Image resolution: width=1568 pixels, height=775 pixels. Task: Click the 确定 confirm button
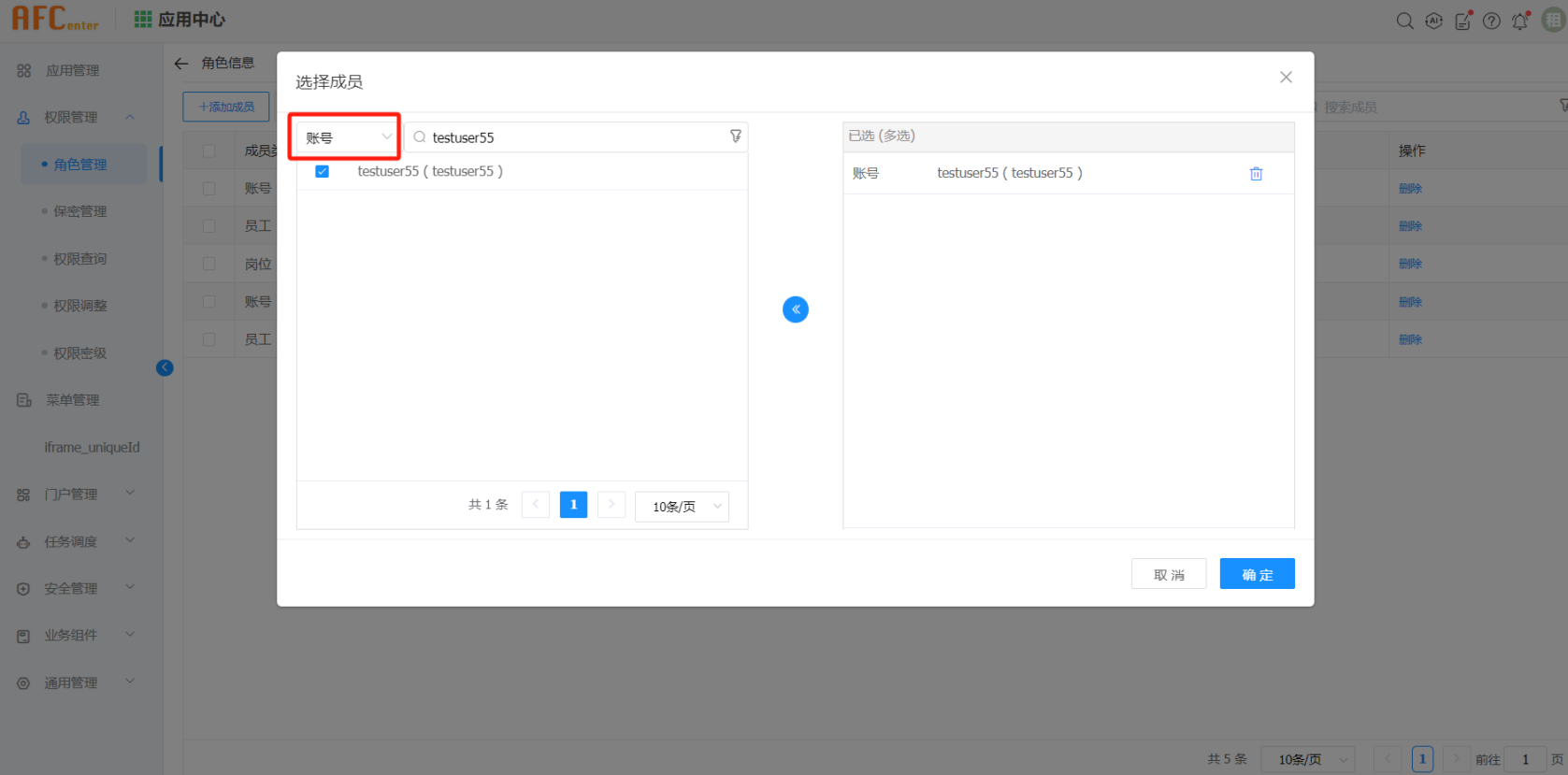pyautogui.click(x=1257, y=574)
